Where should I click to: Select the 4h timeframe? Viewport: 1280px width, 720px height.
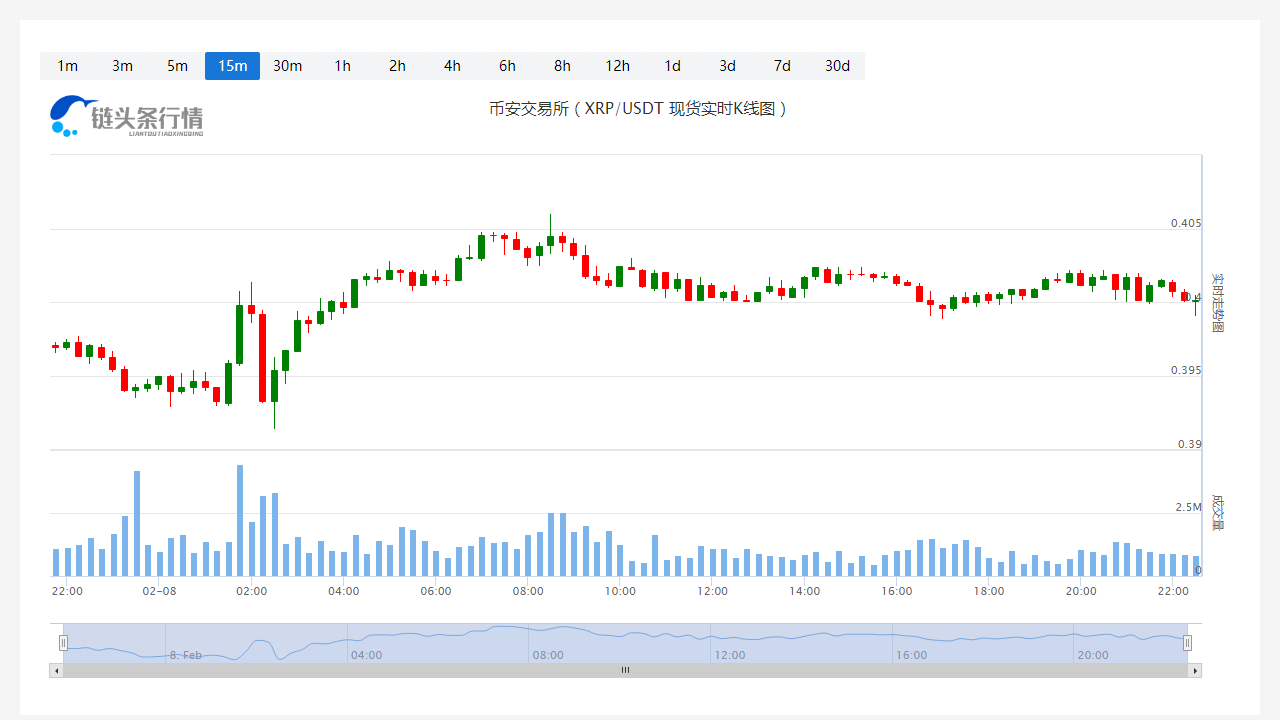(452, 66)
